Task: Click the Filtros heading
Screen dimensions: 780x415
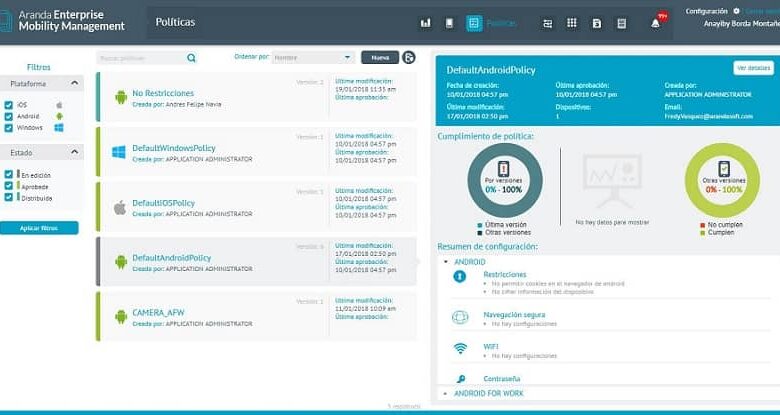Action: (38, 67)
